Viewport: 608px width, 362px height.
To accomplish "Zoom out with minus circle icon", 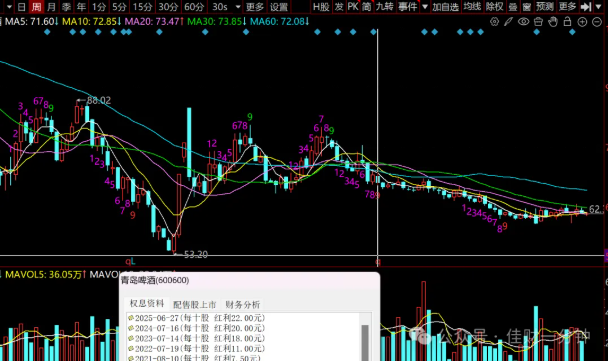I will [x=597, y=22].
